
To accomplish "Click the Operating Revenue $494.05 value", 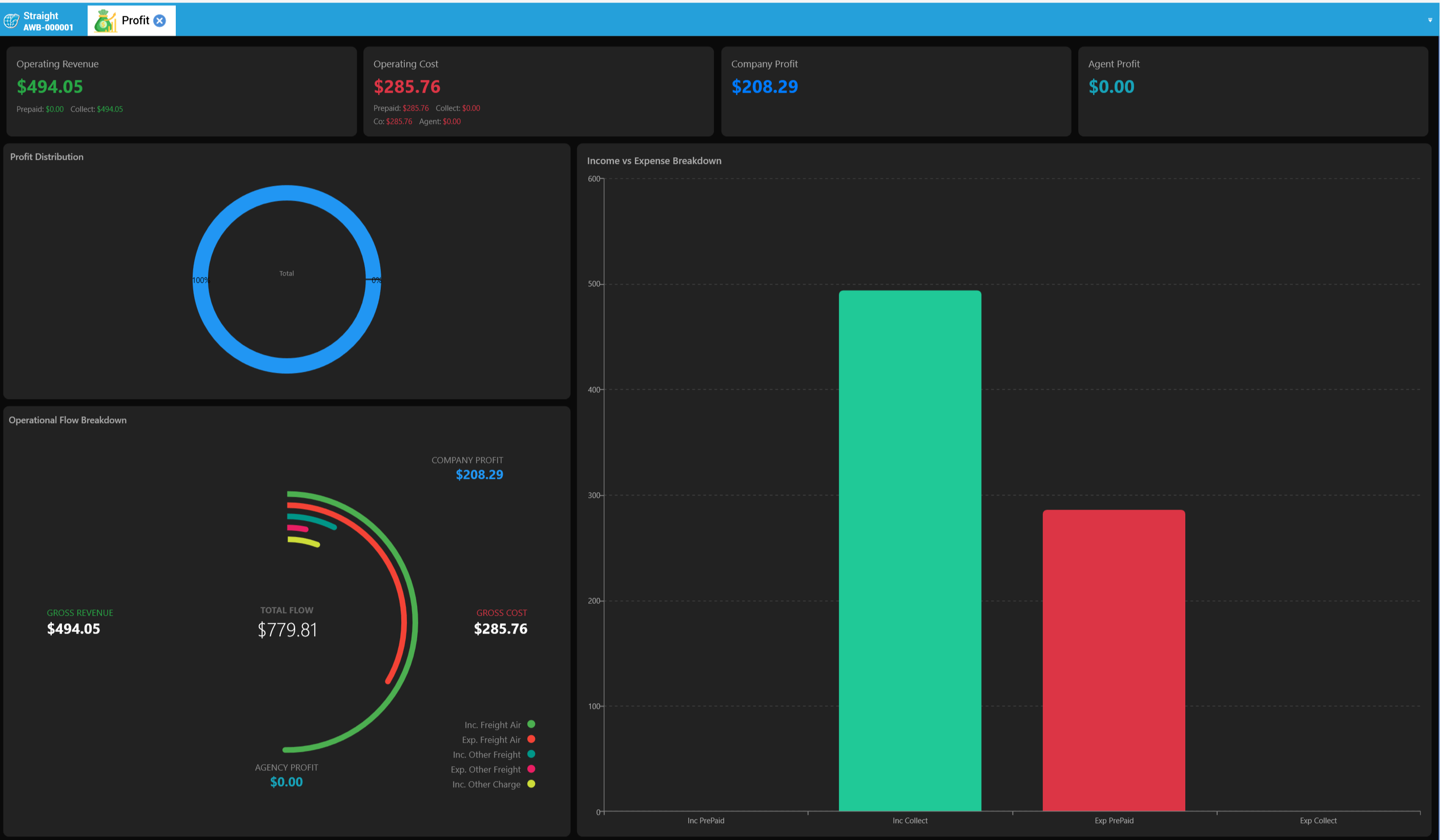I will coord(50,86).
